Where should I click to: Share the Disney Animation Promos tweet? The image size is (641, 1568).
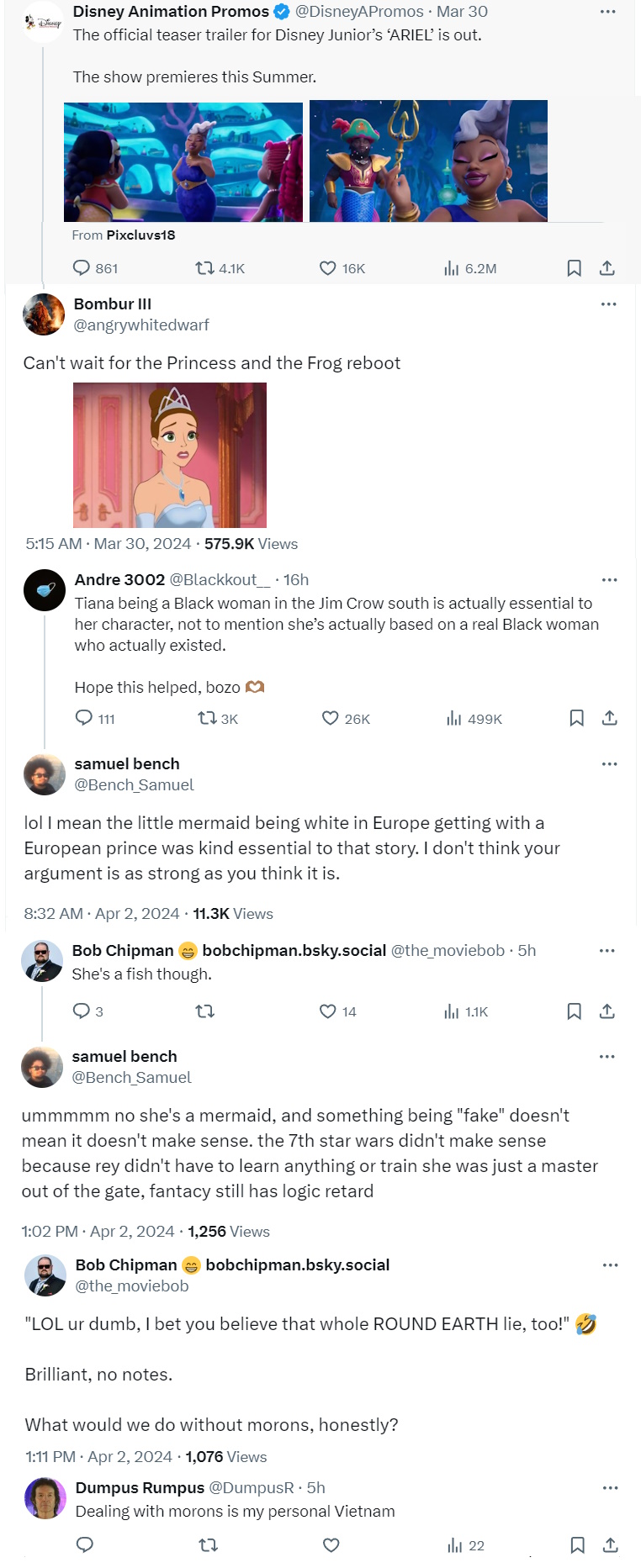pyautogui.click(x=607, y=268)
